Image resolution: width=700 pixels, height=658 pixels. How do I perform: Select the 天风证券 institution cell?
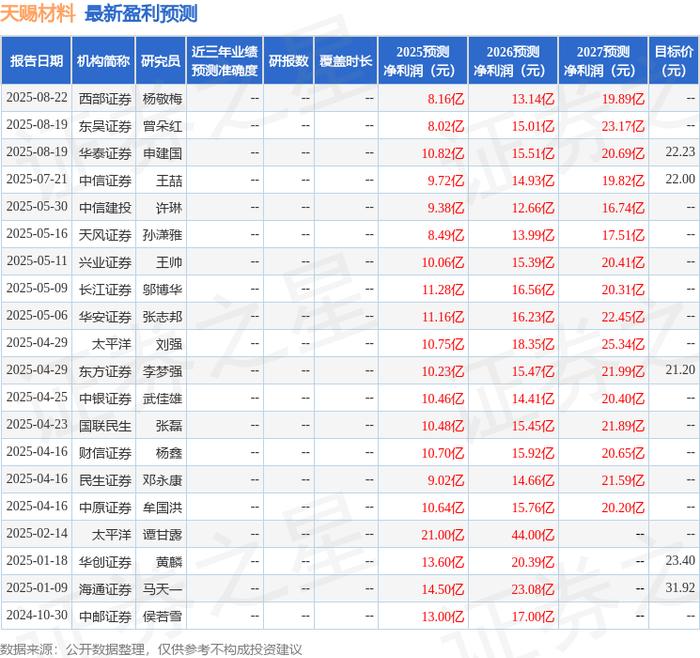pos(105,235)
